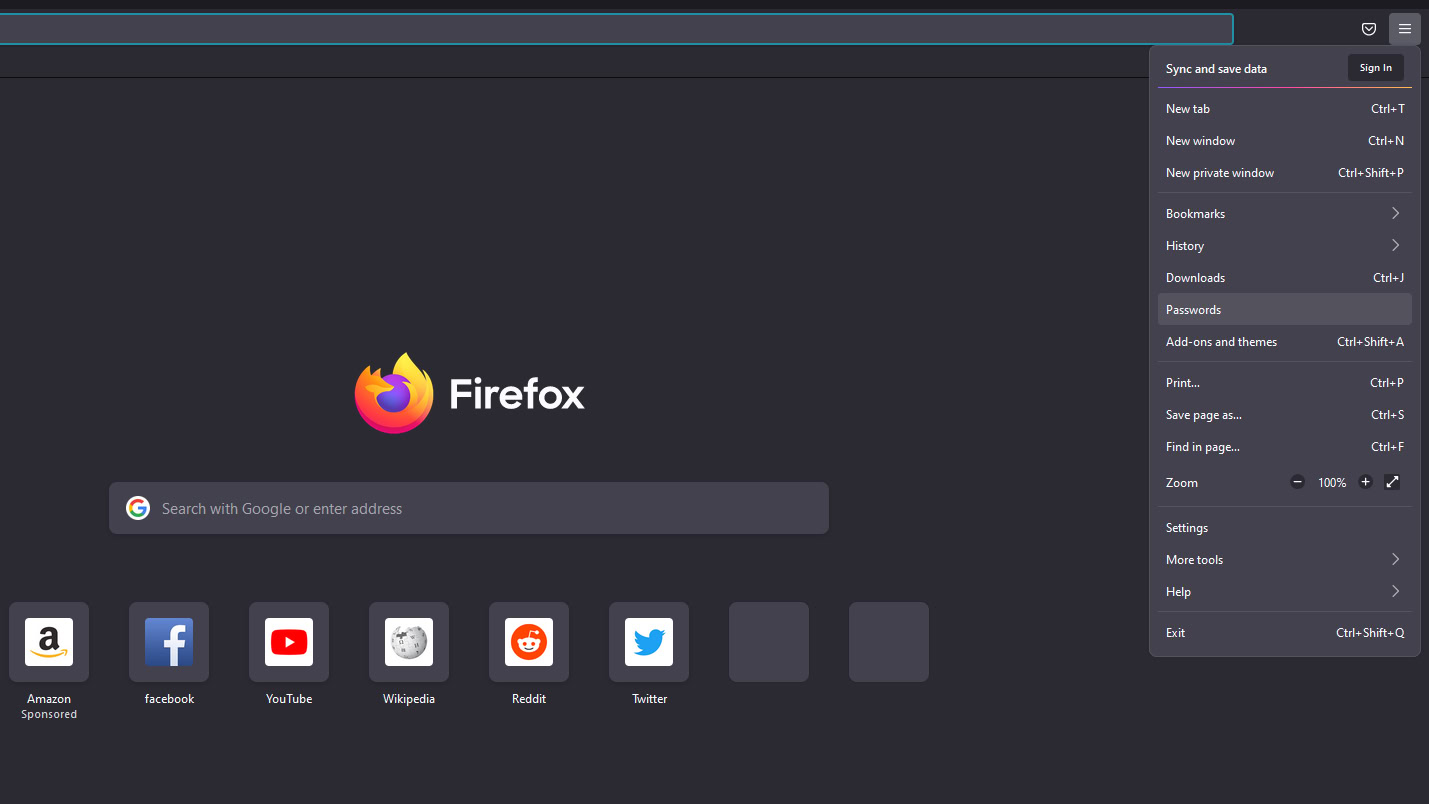Click the Save to Pocket icon

click(x=1369, y=29)
